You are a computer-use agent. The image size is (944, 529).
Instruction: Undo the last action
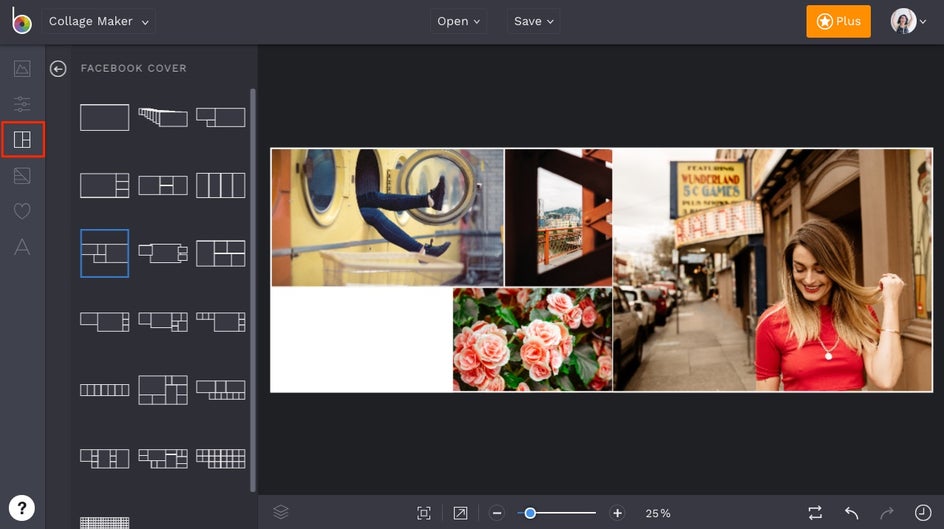point(851,513)
